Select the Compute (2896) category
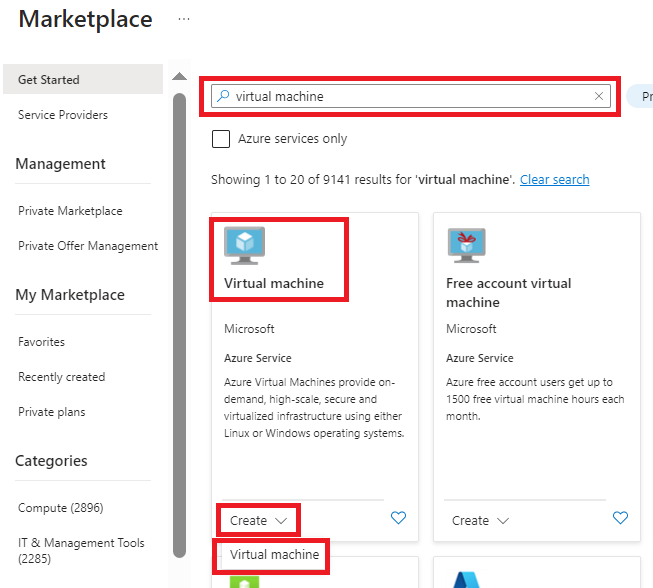Image resolution: width=653 pixels, height=588 pixels. [x=61, y=508]
